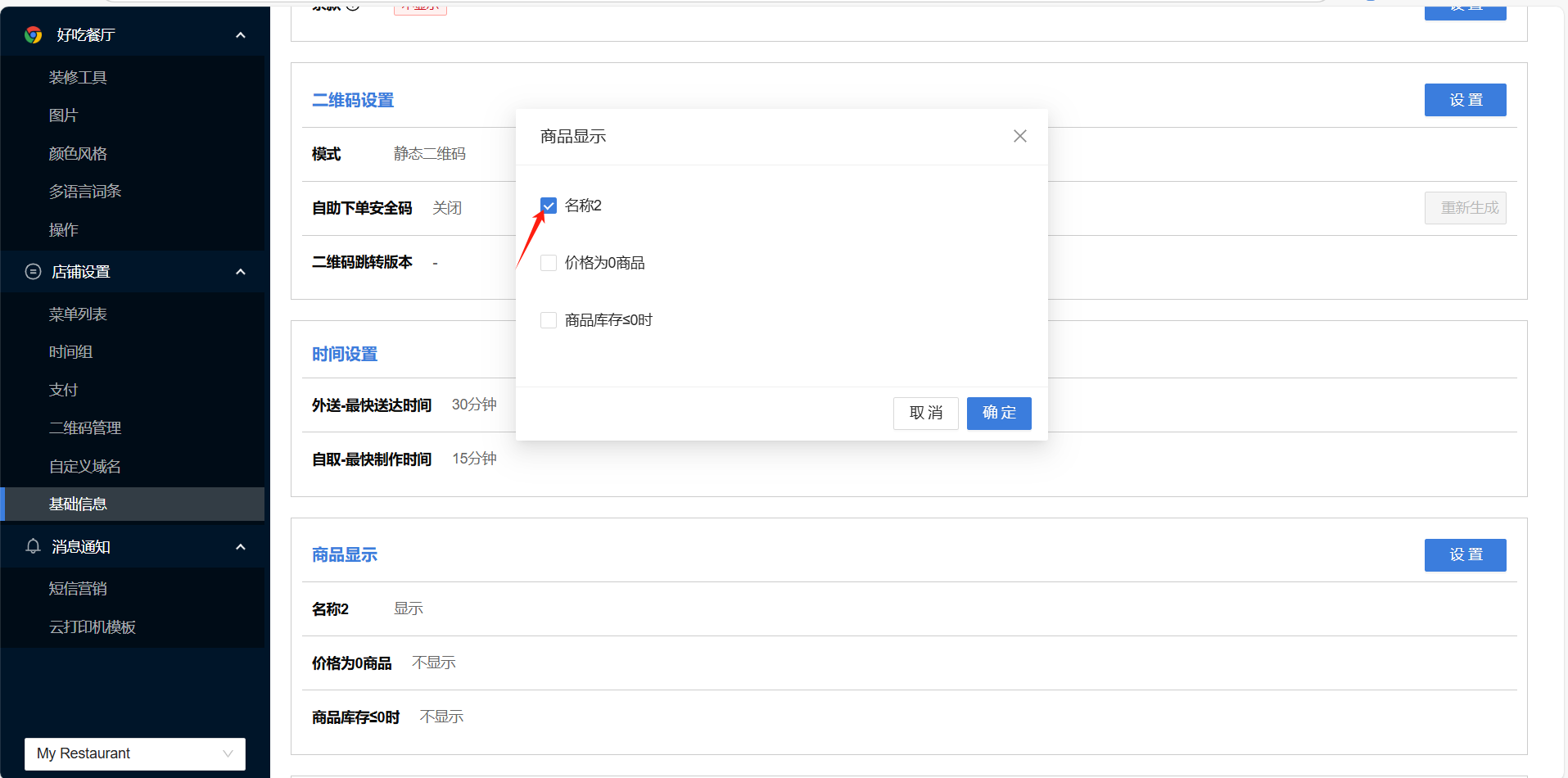The image size is (1568, 778).
Task: Click the 二维码跳转版本 label
Action: [x=362, y=262]
